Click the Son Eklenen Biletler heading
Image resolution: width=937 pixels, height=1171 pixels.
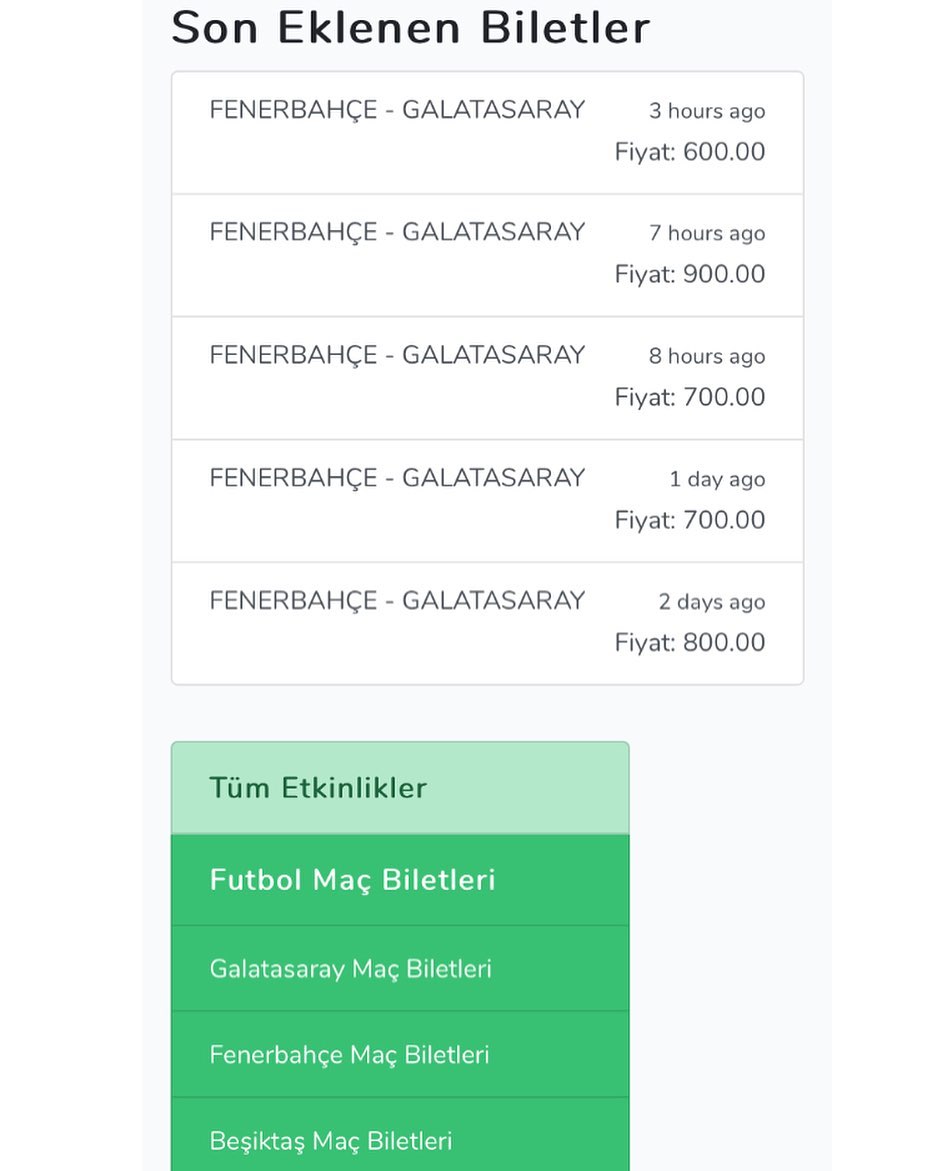click(411, 28)
